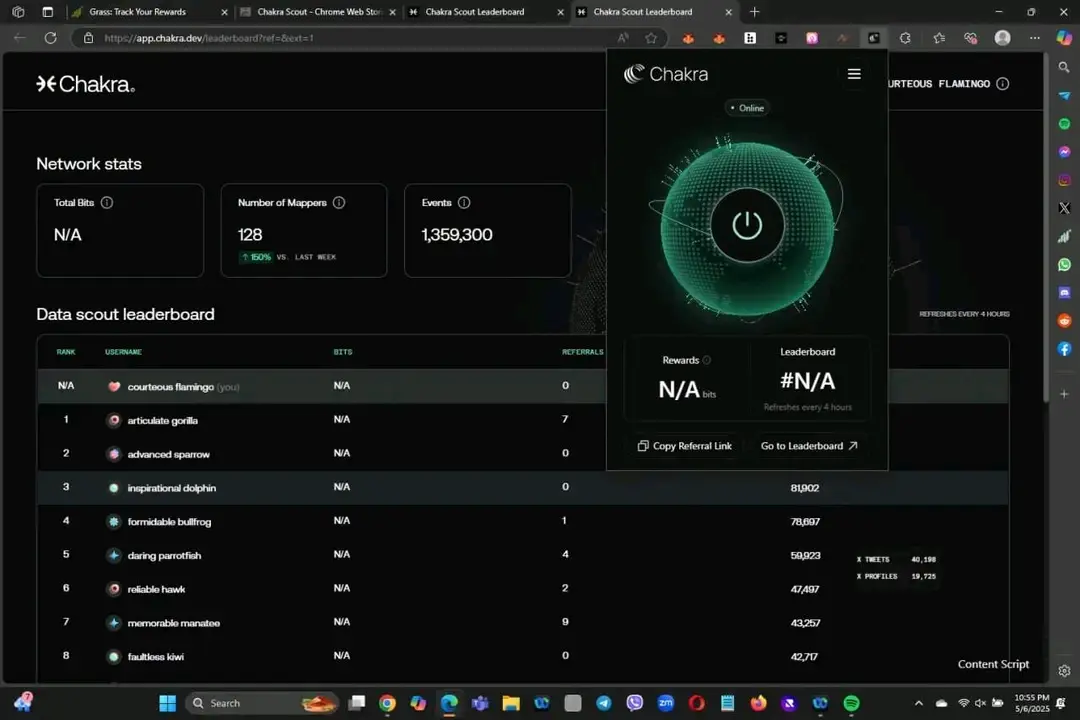Open the Chakra extension hamburger menu

853,74
